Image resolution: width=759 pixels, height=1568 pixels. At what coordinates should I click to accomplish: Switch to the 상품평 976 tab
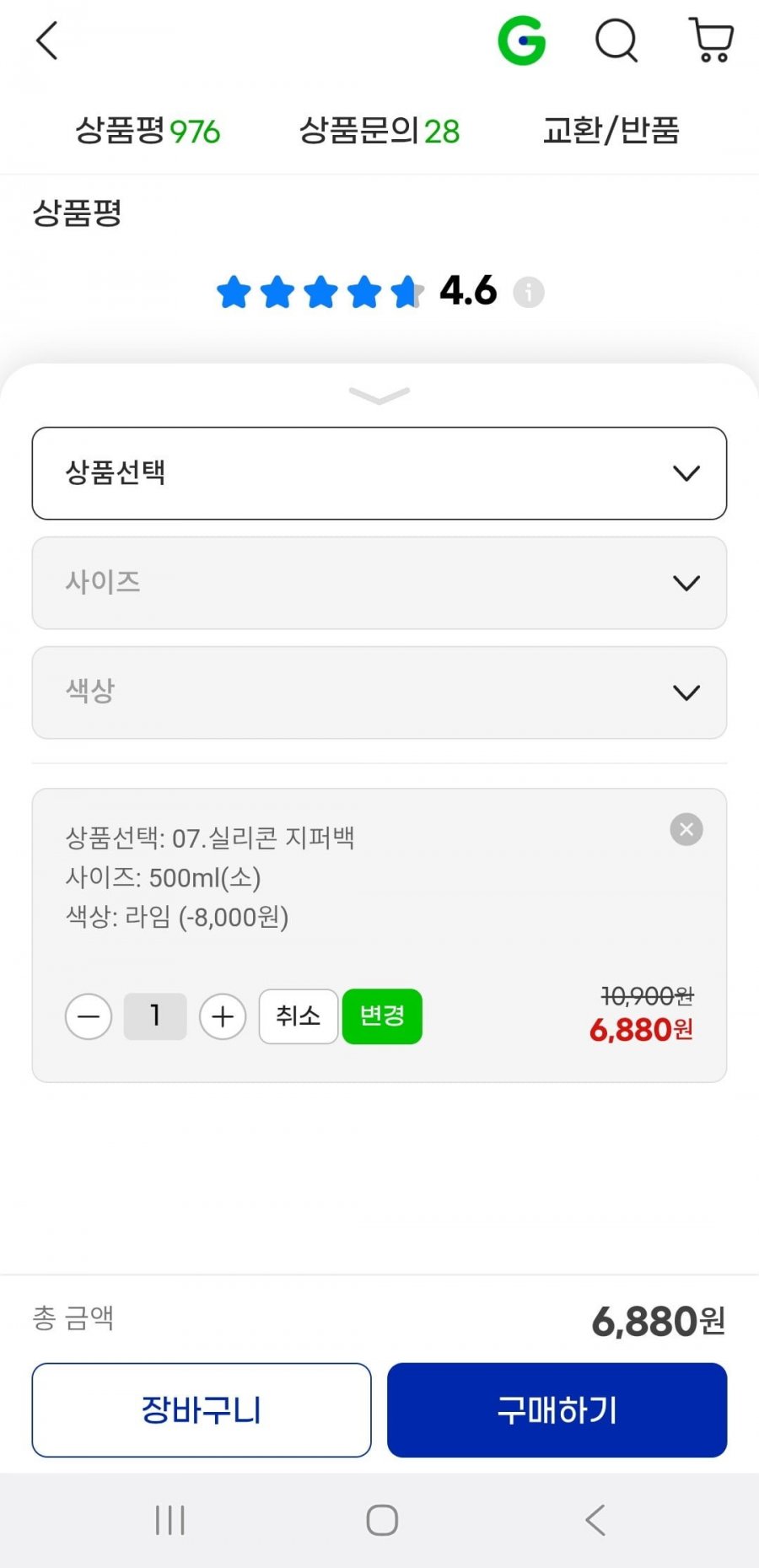(148, 132)
